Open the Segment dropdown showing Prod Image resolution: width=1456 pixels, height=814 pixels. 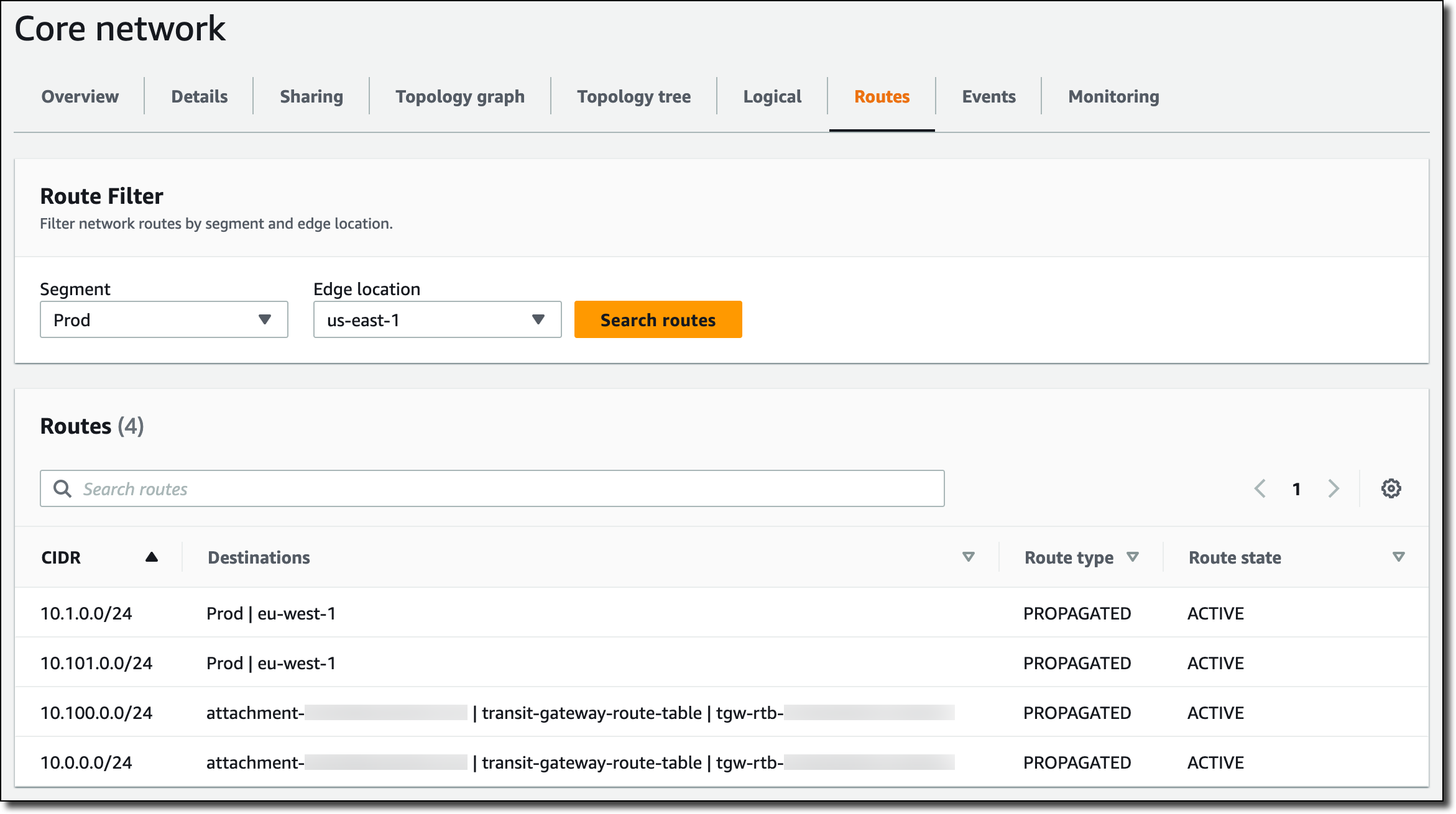click(x=164, y=320)
